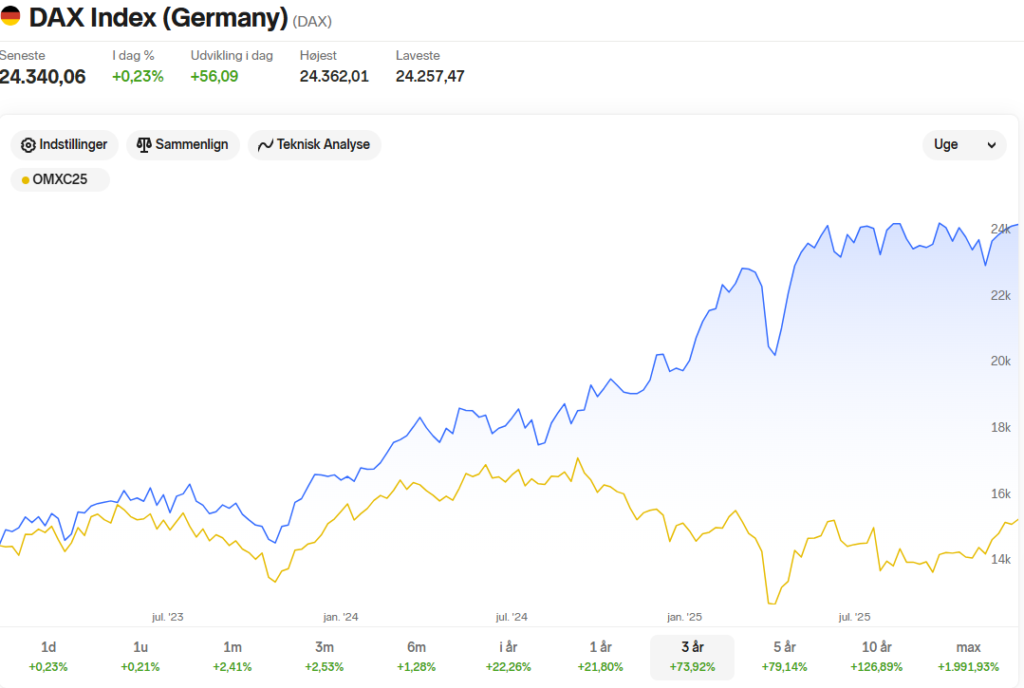
Task: Switch to the 5 år range
Action: tap(784, 657)
